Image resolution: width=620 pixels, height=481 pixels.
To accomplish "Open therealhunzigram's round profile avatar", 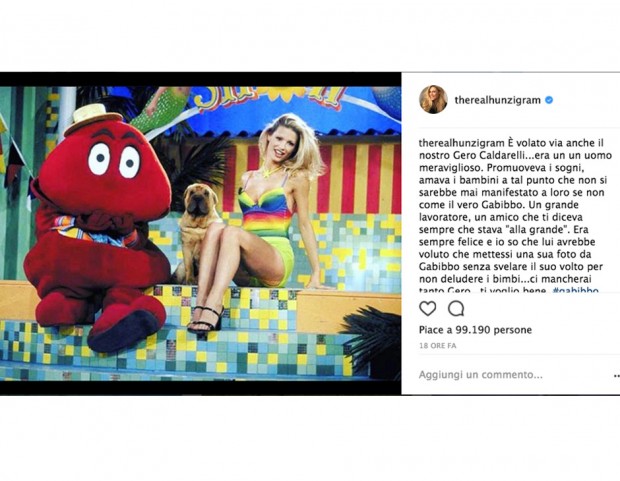I will click(433, 99).
